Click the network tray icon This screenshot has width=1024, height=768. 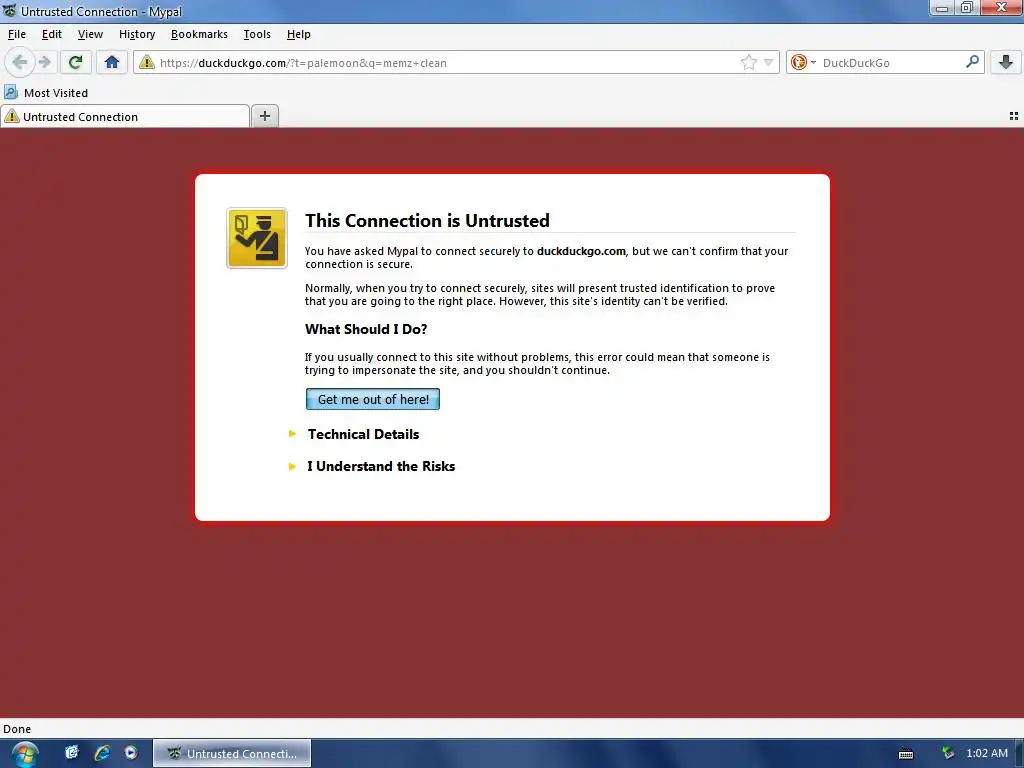[948, 754]
